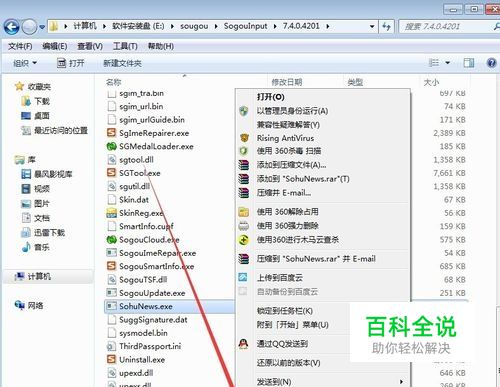Viewport: 500px width, 387px height.
Task: Click the SogouUpdate.exe file icon
Action: (x=111, y=293)
